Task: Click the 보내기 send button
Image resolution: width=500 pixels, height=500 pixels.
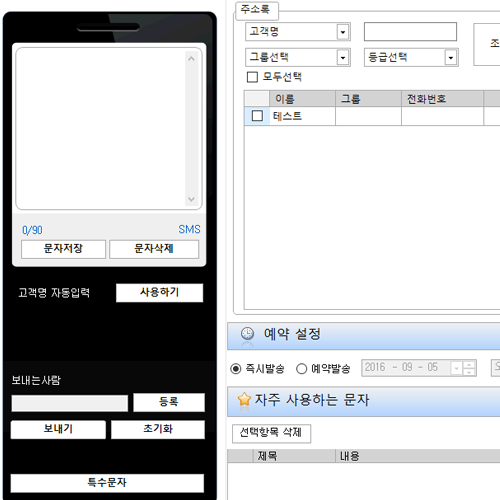Action: pyautogui.click(x=58, y=429)
